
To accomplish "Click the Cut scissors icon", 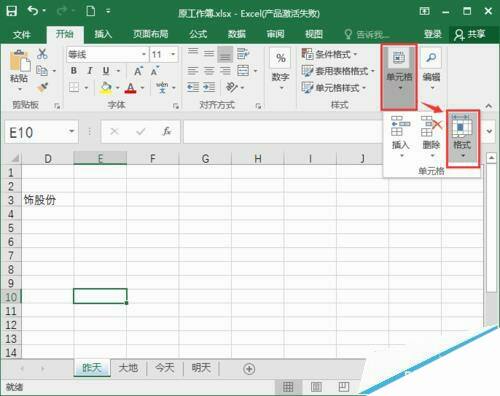I will tap(42, 54).
